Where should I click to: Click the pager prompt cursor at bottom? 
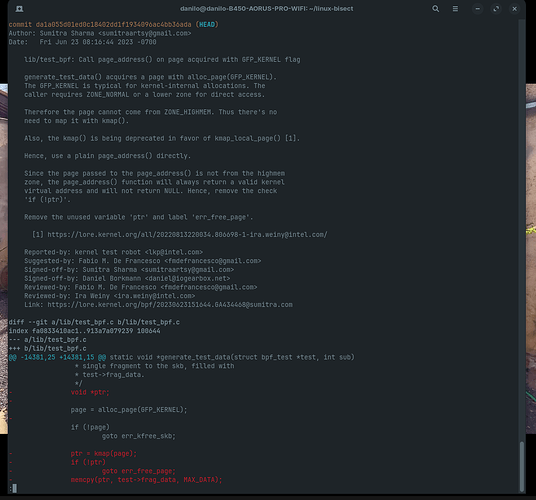point(14,488)
